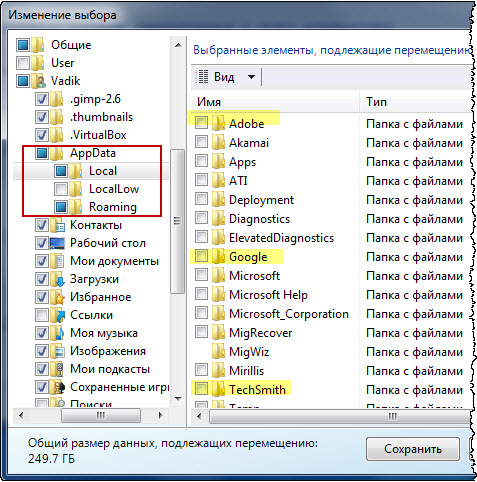This screenshot has width=477, height=482.
Task: Click the Roaming folder icon
Action: pyautogui.click(x=76, y=207)
